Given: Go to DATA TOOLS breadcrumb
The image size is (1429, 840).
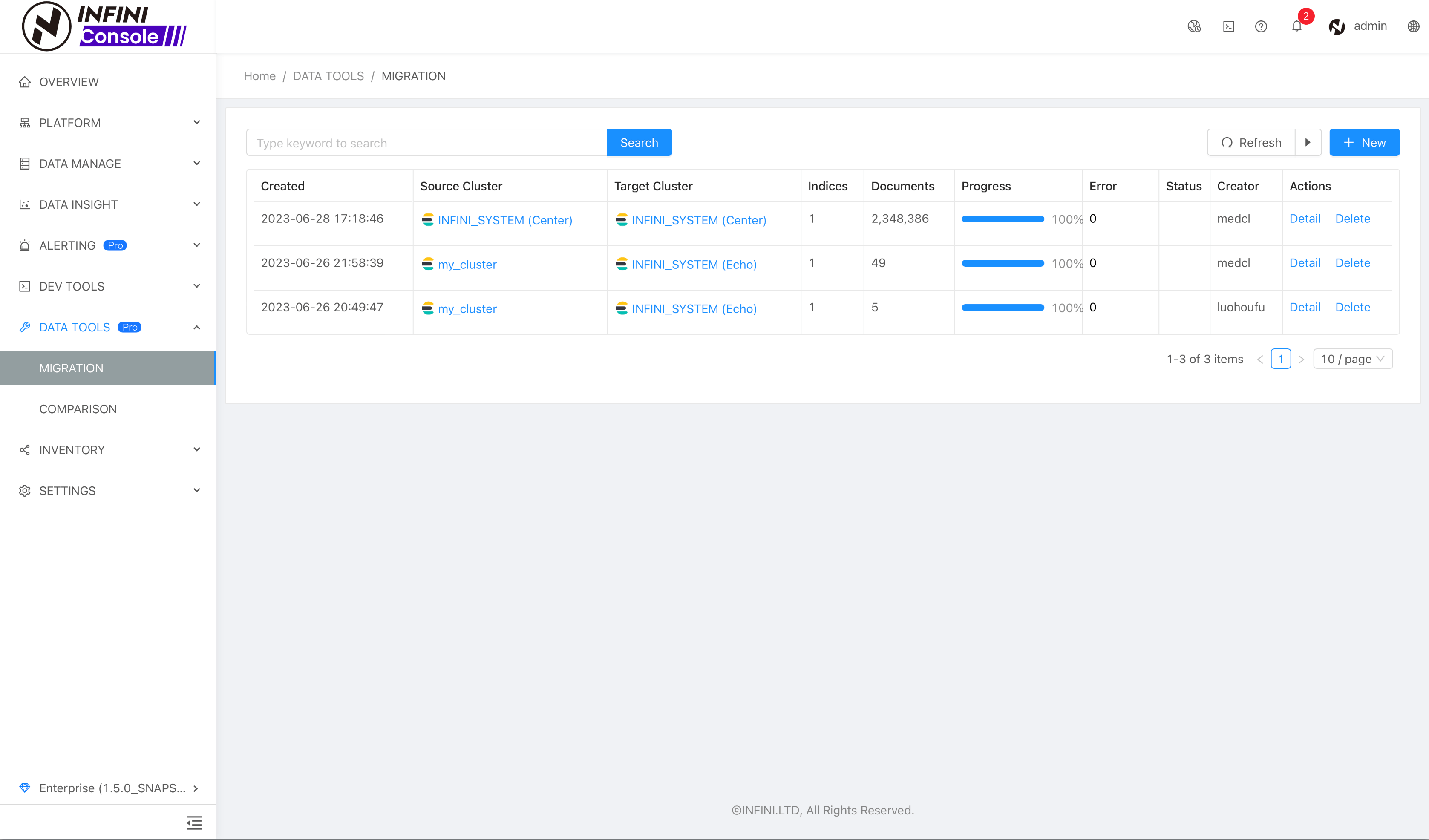Looking at the screenshot, I should click(328, 76).
